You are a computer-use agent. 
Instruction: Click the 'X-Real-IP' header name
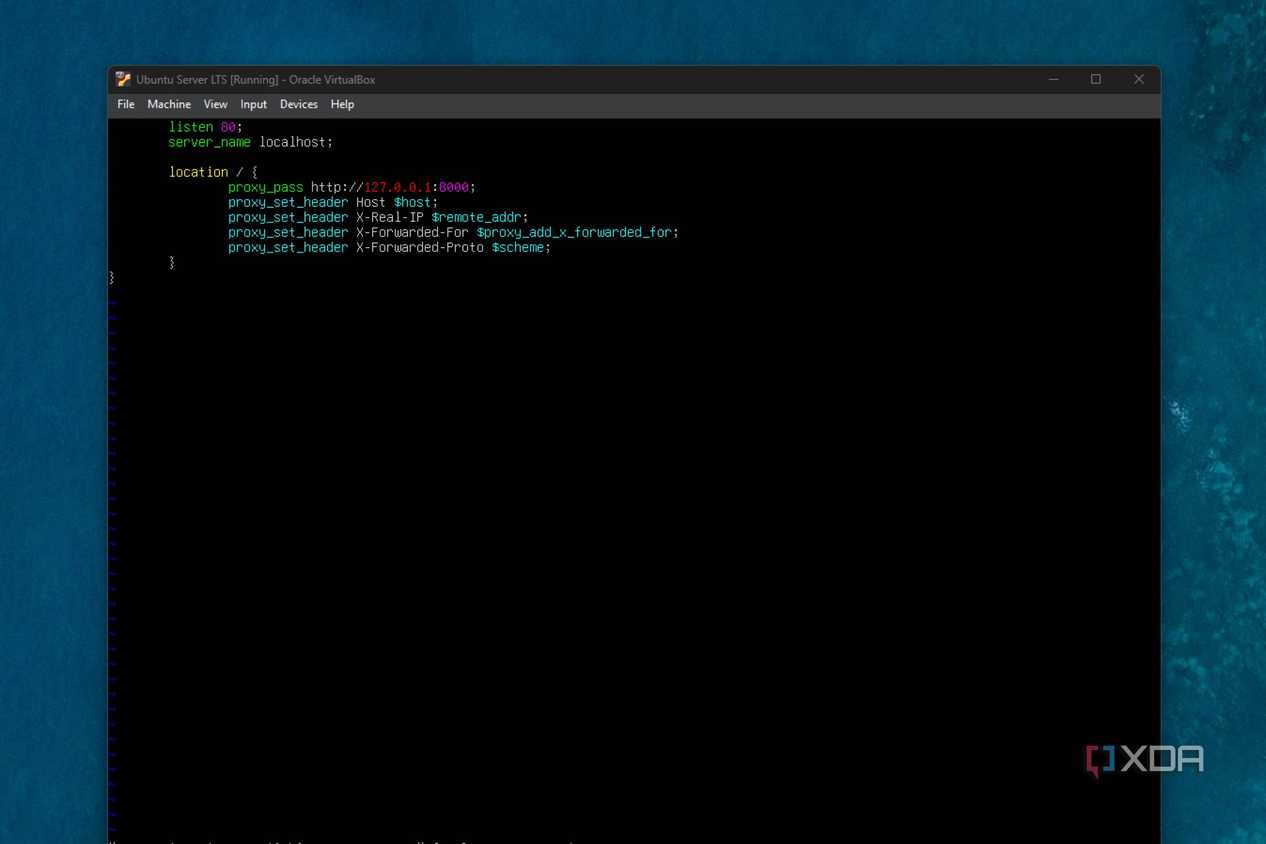[390, 217]
